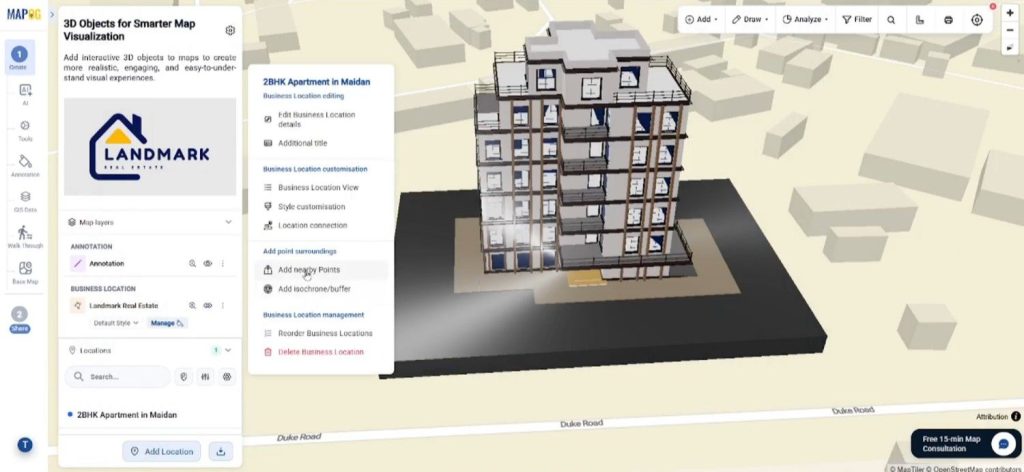Toggle visibility of Landmark Real Estate layer
The height and width of the screenshot is (472, 1024).
[x=208, y=306]
